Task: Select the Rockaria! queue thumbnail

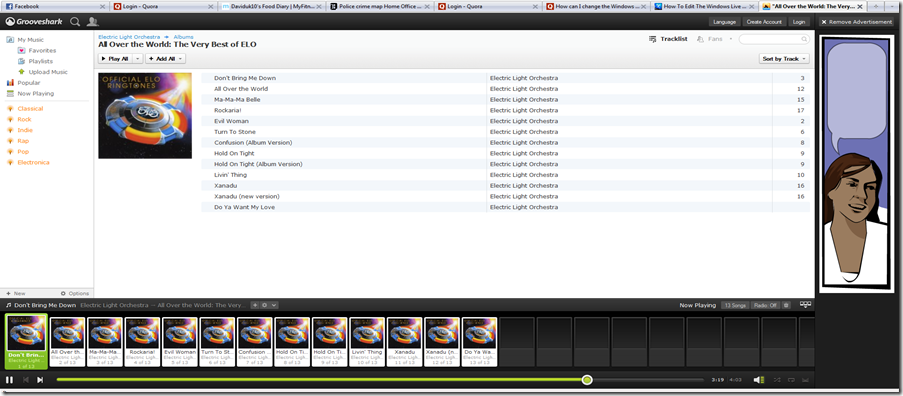Action: tap(142, 342)
